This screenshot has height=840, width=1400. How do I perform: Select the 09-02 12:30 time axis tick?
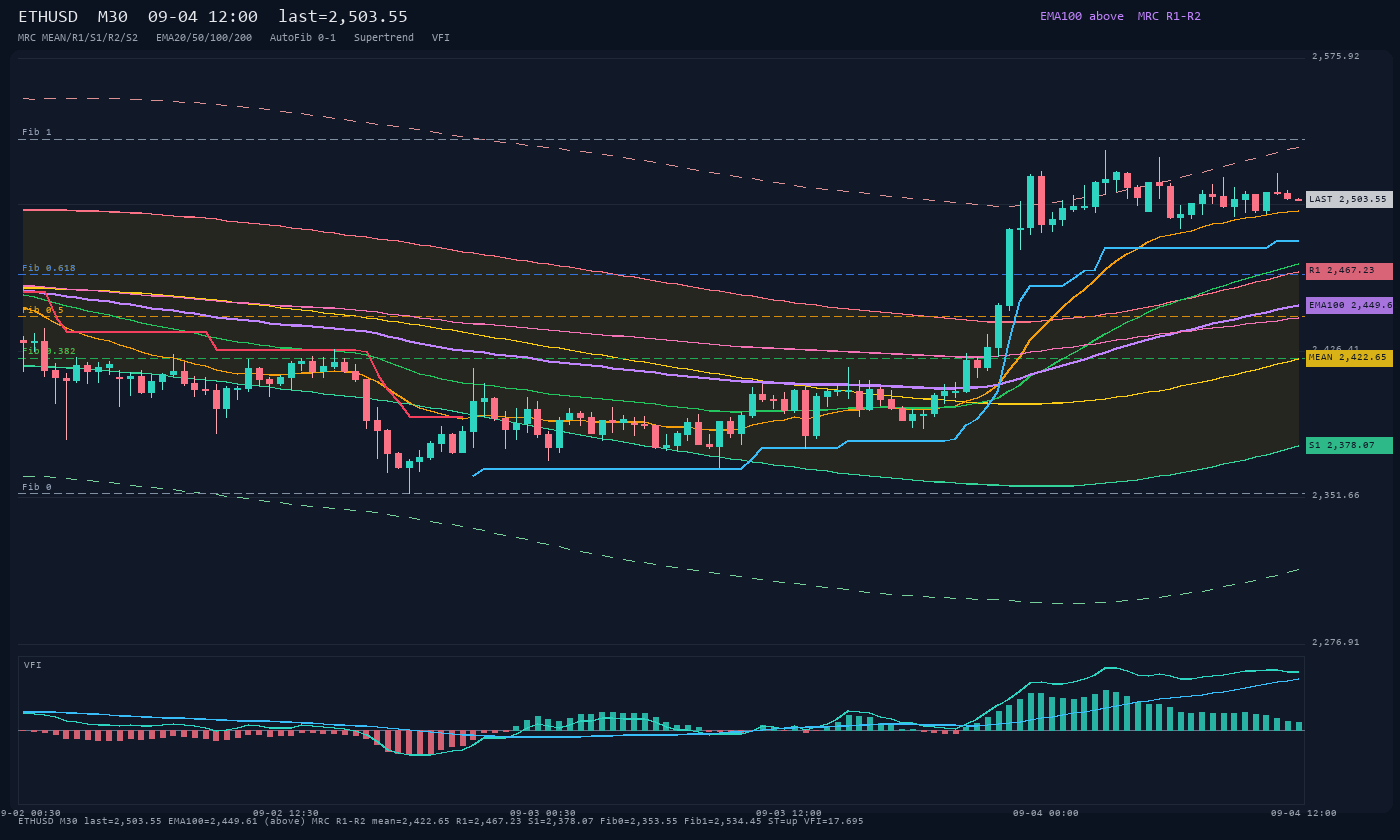286,813
